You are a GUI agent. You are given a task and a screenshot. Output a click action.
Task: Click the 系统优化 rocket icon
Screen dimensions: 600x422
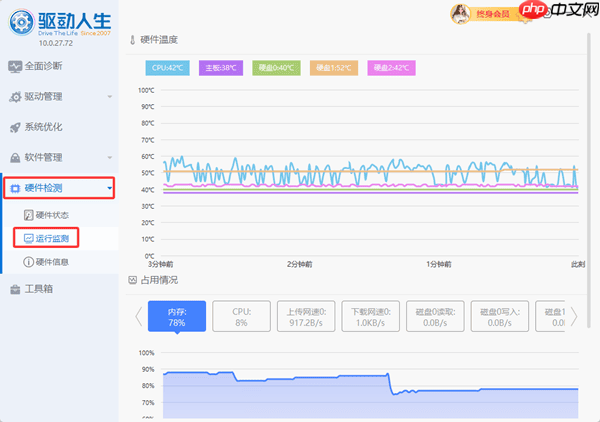tap(15, 127)
